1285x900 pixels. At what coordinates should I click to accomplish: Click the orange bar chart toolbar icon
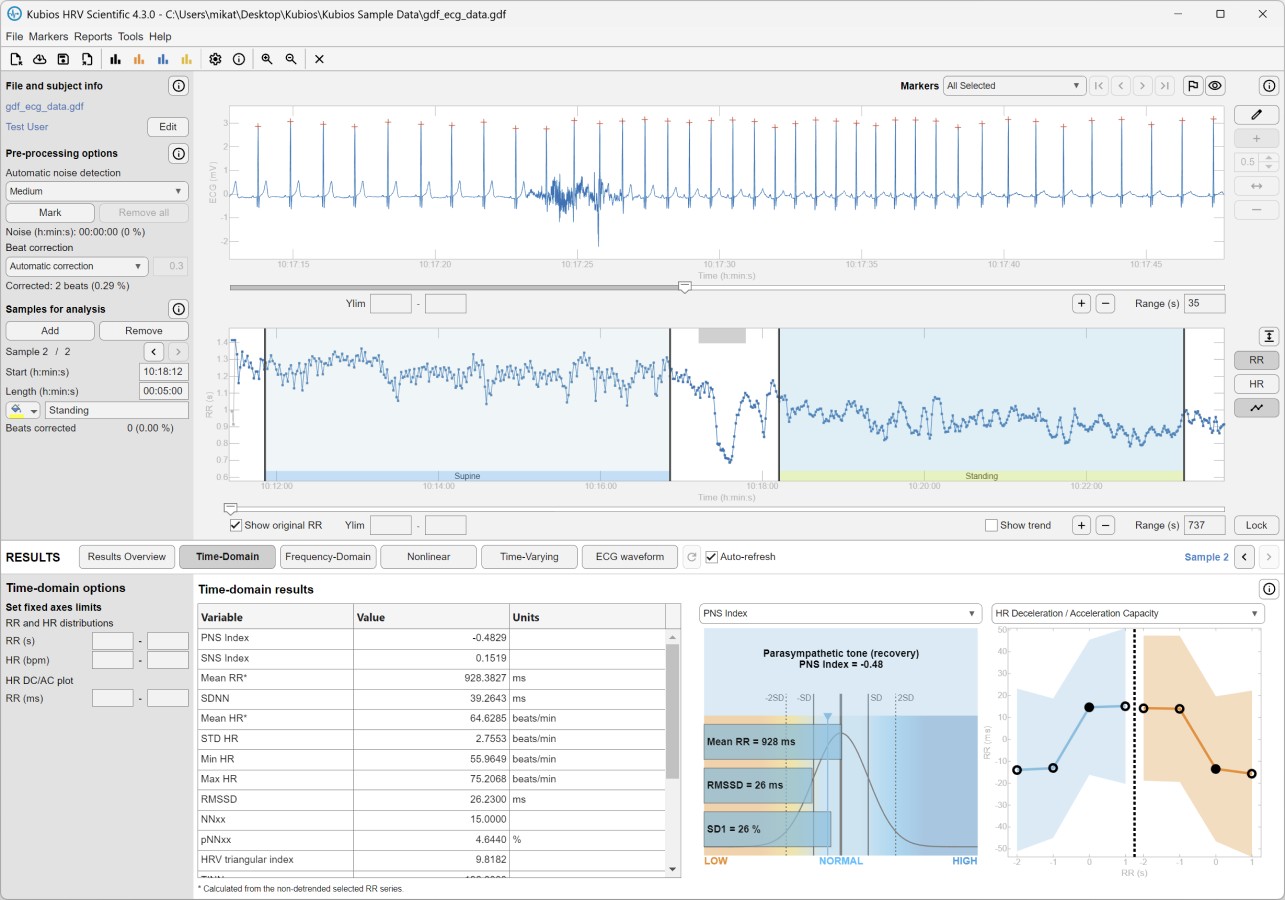[139, 59]
